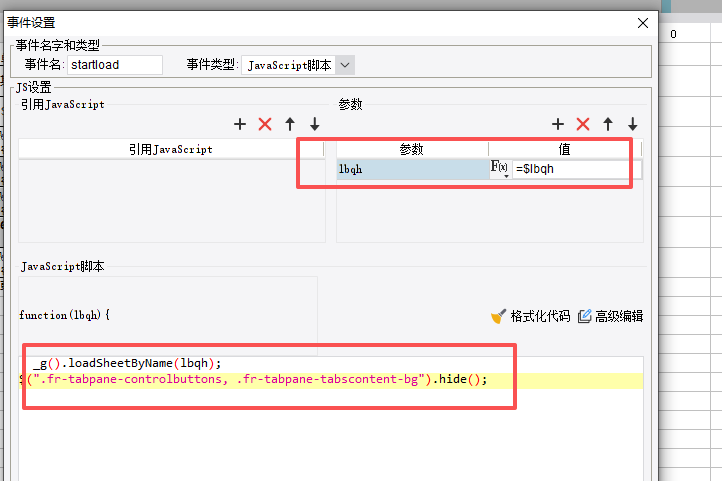Edit the =$lbqh value field

point(576,169)
